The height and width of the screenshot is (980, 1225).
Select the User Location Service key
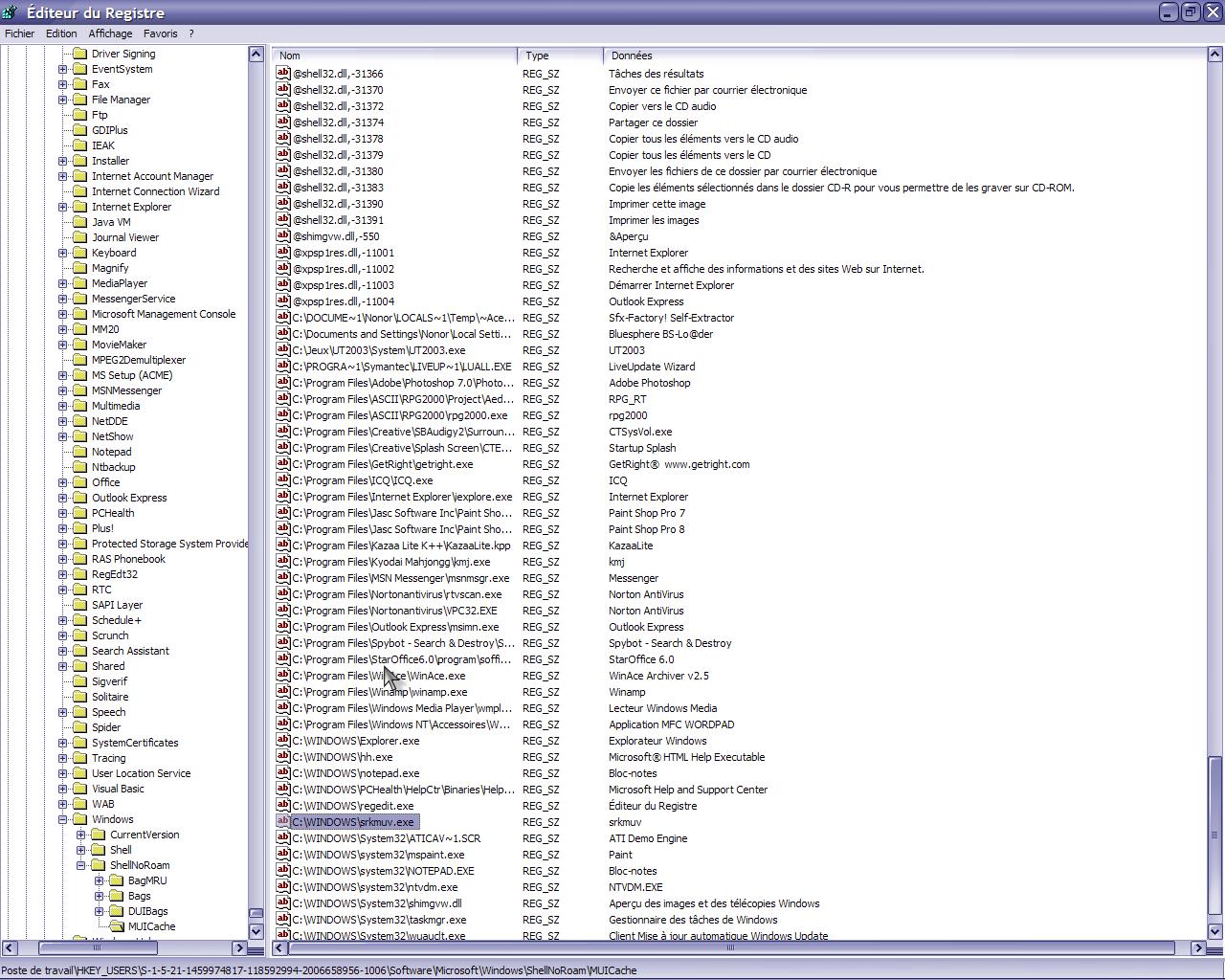pyautogui.click(x=141, y=773)
